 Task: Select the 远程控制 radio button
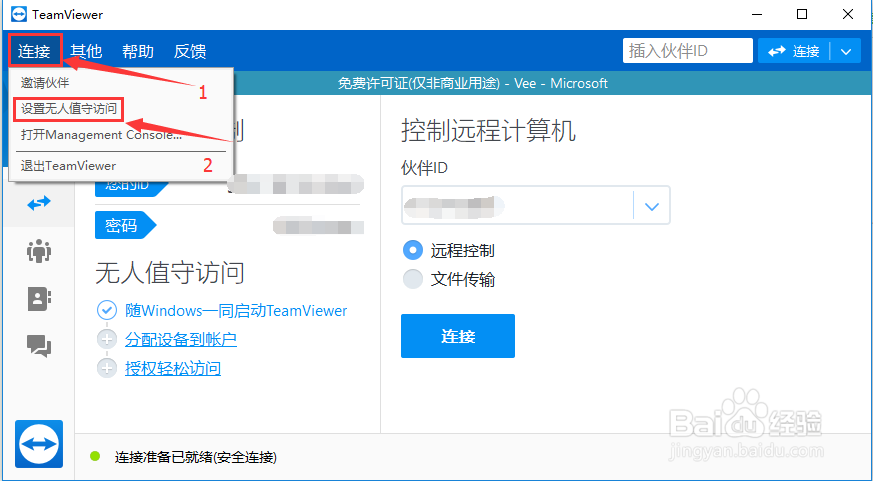pos(413,251)
